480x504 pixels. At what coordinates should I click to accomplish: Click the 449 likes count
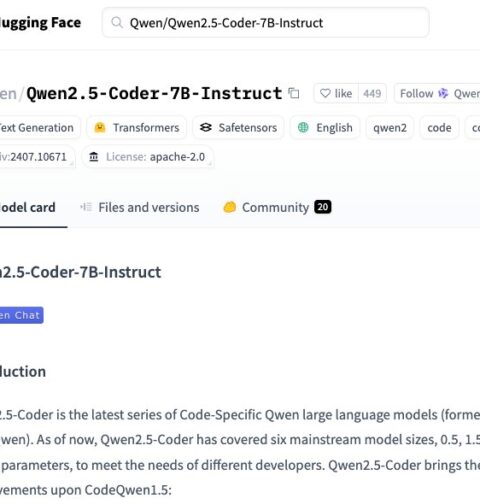pos(372,93)
